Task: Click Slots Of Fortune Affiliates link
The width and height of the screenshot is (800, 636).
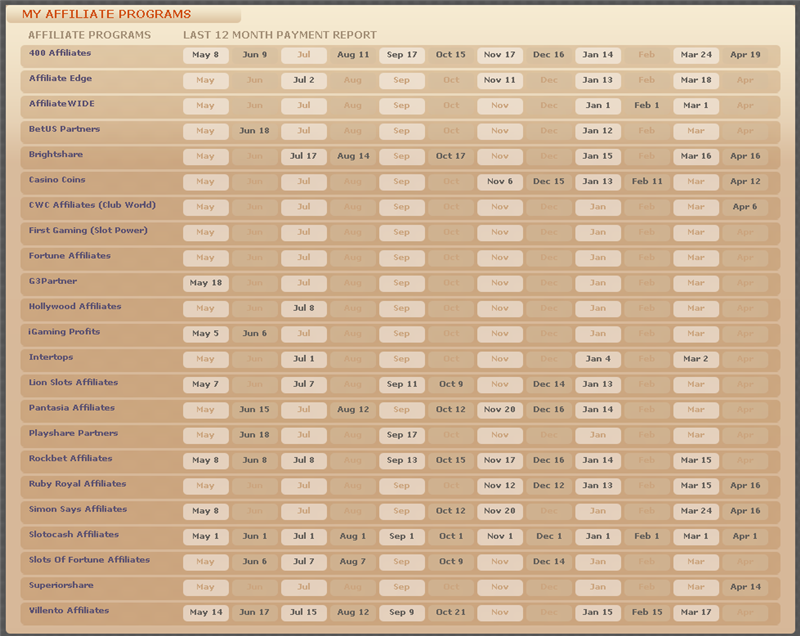Action: pyautogui.click(x=89, y=560)
